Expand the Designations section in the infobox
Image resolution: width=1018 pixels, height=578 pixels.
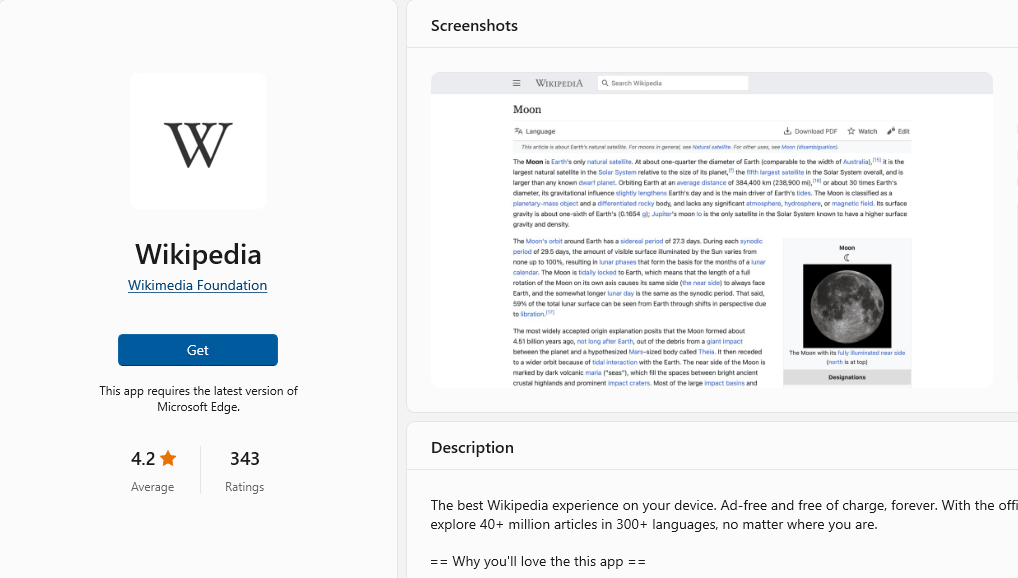click(847, 377)
